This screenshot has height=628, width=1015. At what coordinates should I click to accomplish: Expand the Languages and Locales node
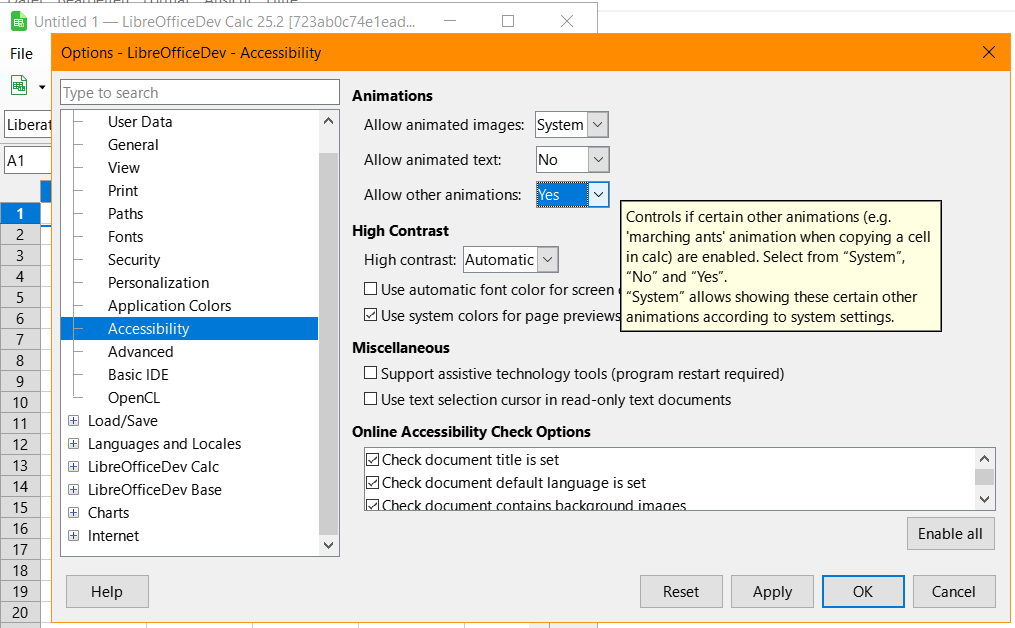click(x=74, y=443)
